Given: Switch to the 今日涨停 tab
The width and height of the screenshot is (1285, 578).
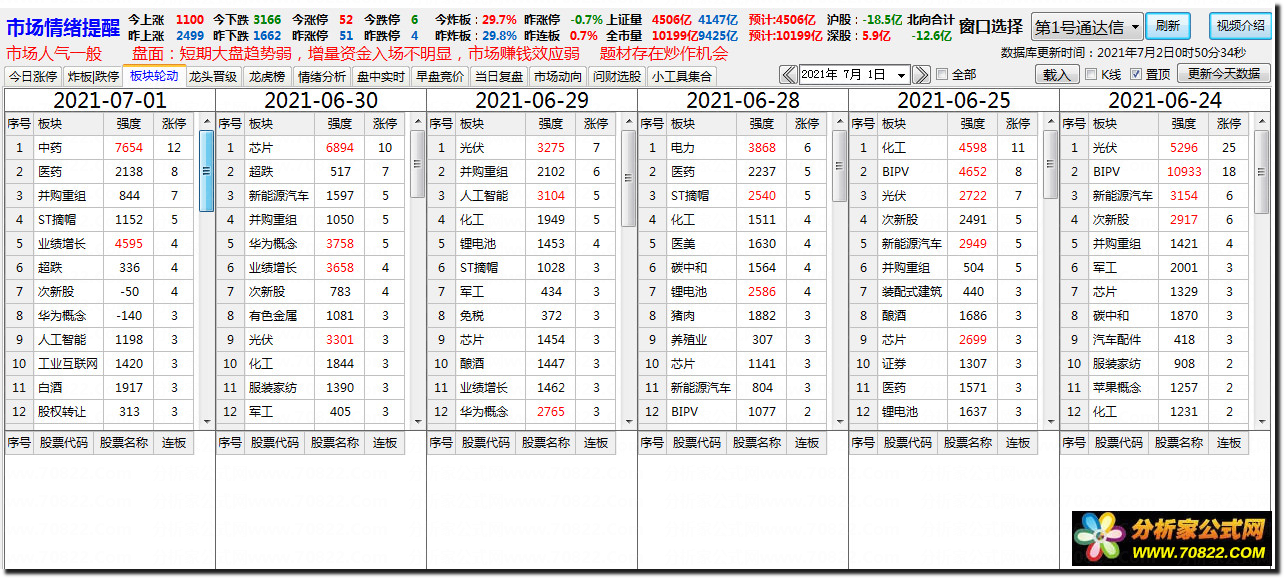Looking at the screenshot, I should [x=33, y=76].
